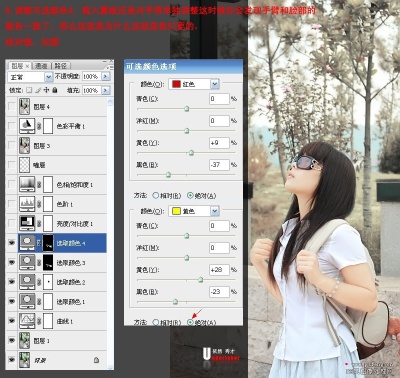Viewport: 400px width, 378px height.
Task: Switch to the Channels tab
Action: 41,66
